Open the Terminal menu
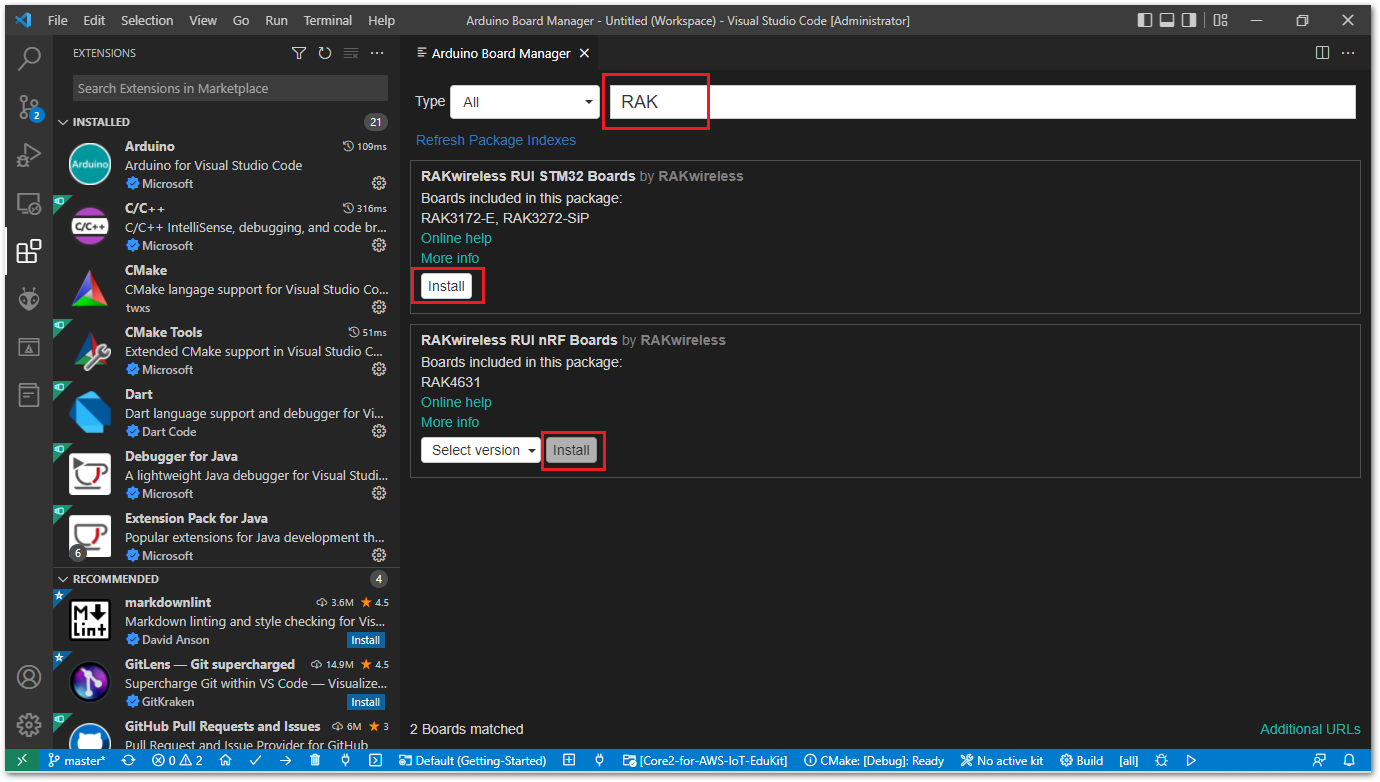 (328, 20)
